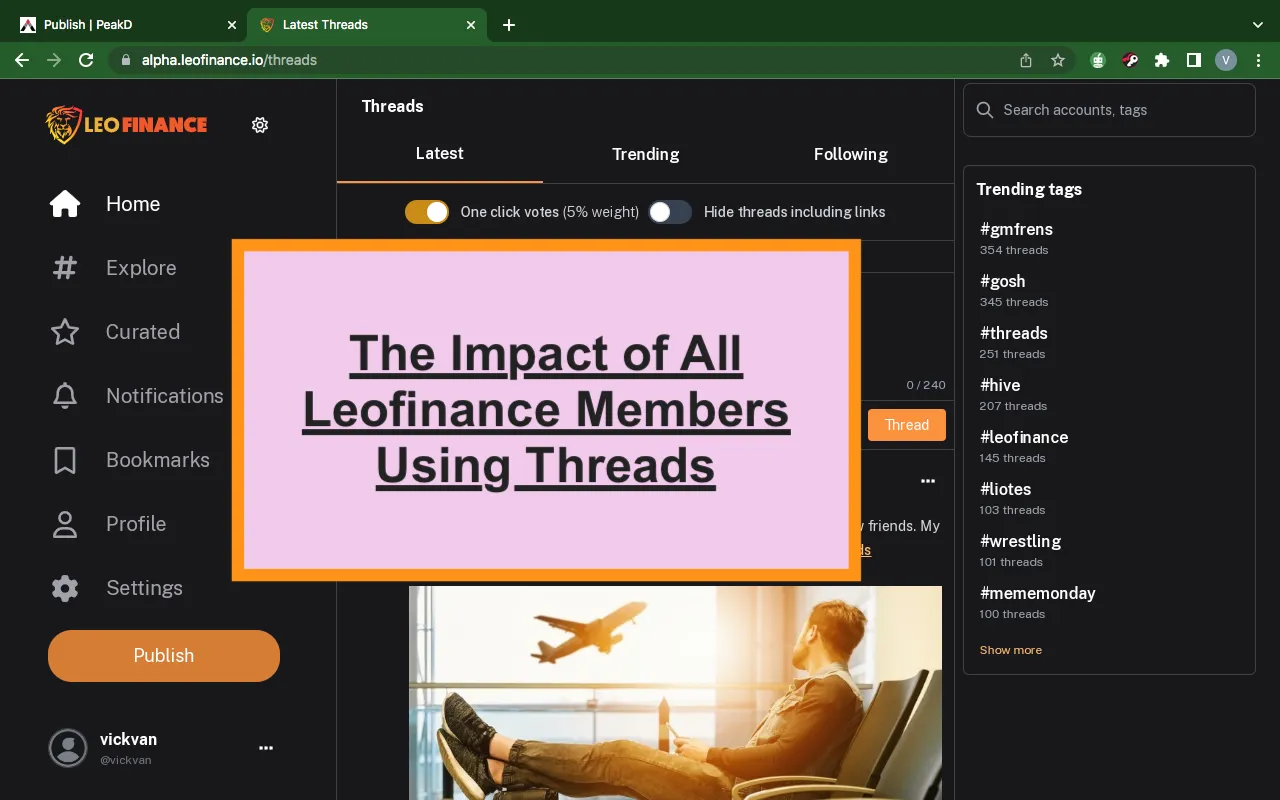Viewport: 1280px width, 800px height.
Task: Click the Explore hash icon
Action: tap(65, 268)
